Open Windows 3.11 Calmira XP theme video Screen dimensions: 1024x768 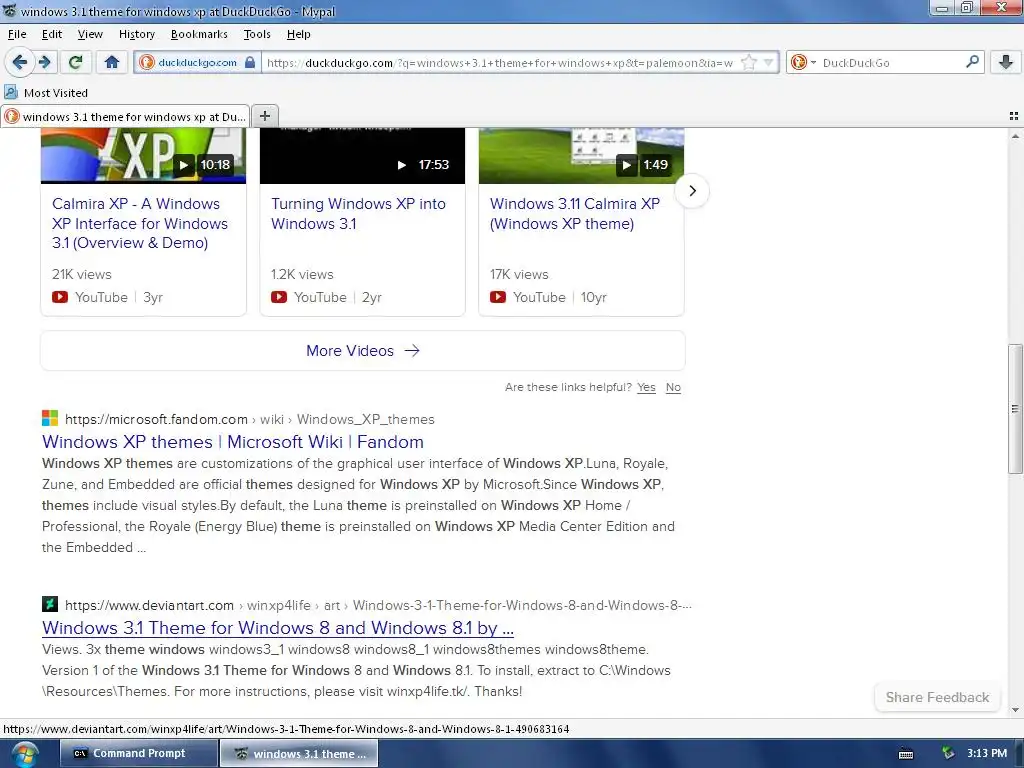click(x=575, y=214)
